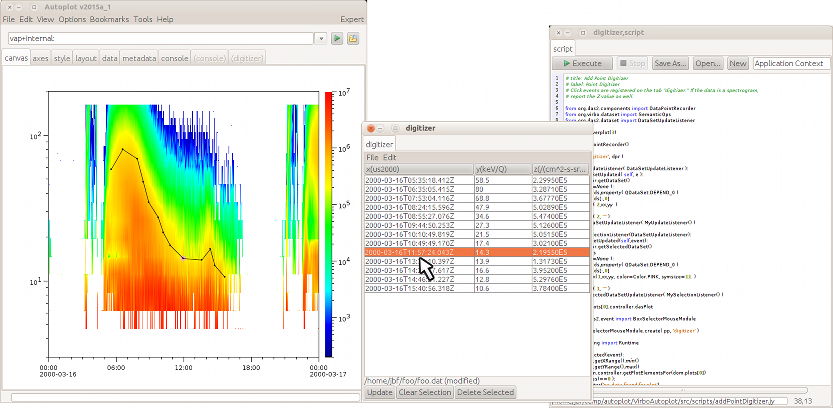Click the New script button
The height and width of the screenshot is (408, 833).
738,63
